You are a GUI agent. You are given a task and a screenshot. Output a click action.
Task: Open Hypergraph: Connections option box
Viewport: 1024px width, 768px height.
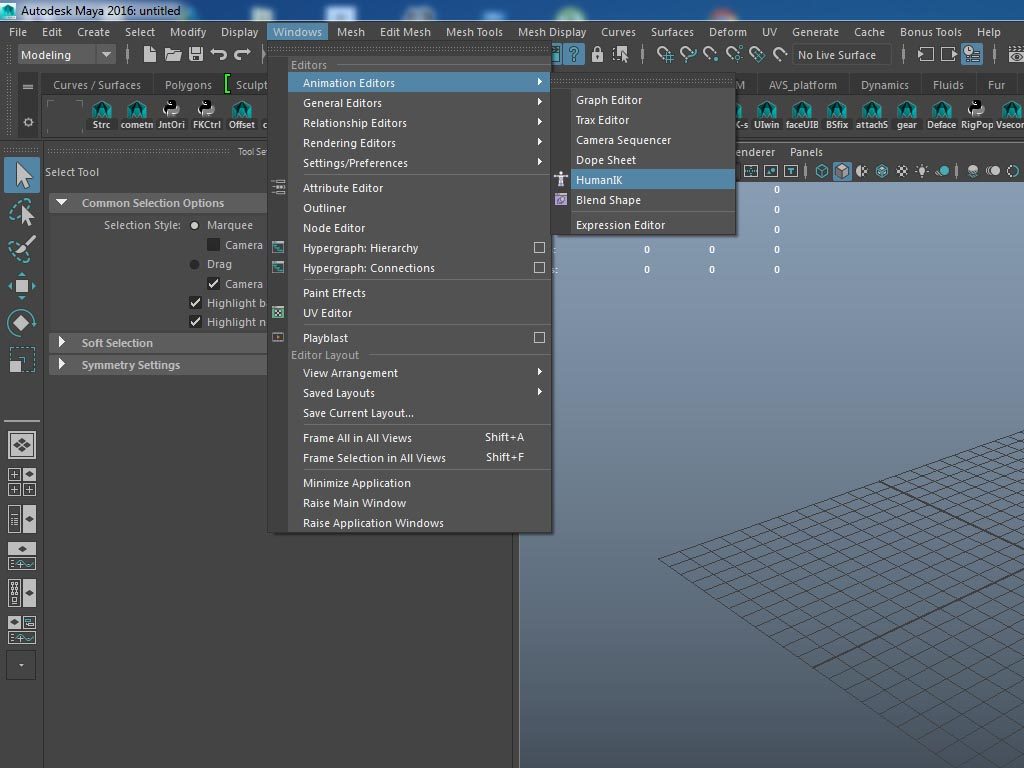(x=539, y=268)
